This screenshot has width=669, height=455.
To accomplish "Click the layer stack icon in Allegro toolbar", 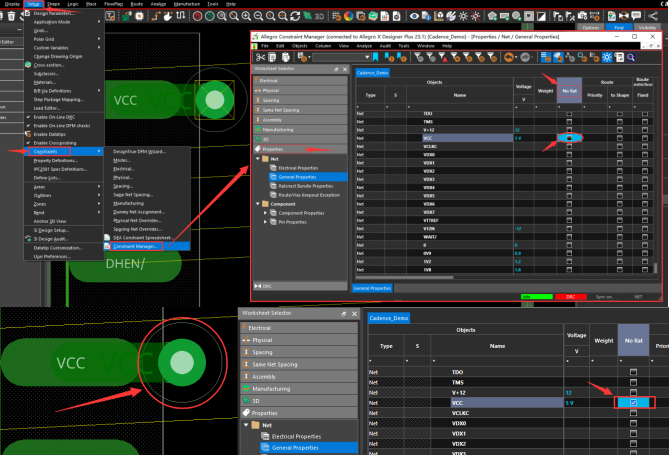I will point(373,16).
